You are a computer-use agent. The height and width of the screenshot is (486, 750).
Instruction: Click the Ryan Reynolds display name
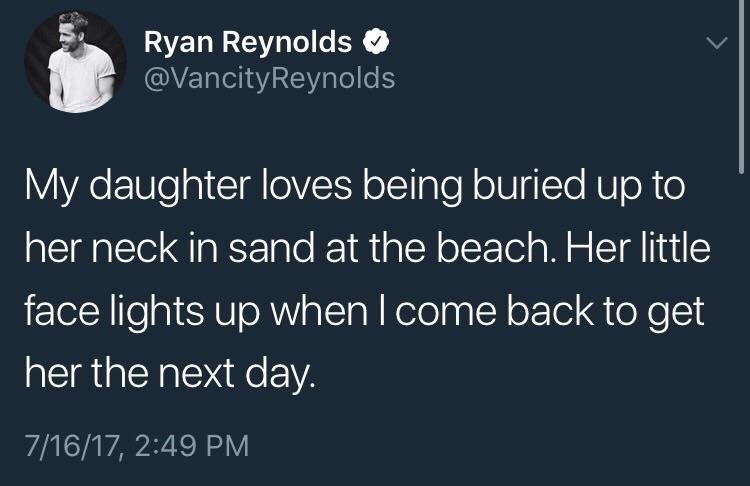[247, 42]
